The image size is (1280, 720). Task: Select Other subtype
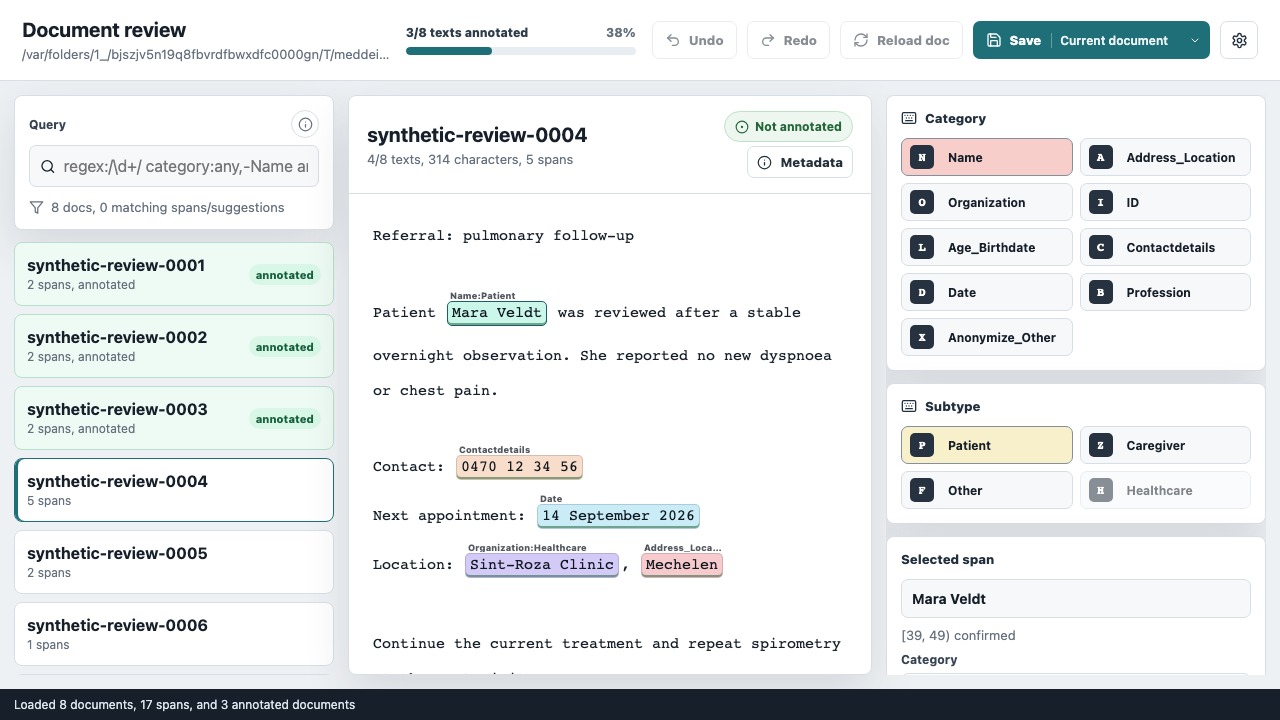click(986, 490)
